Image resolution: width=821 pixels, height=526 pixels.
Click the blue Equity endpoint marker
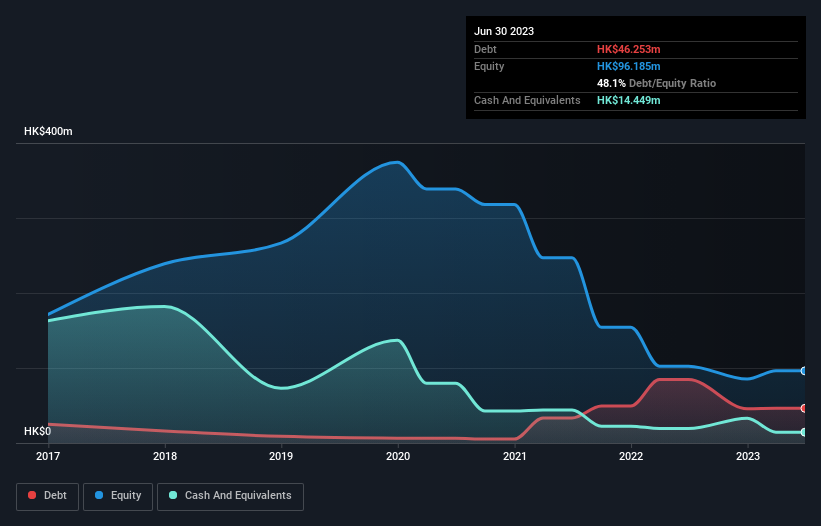(804, 371)
